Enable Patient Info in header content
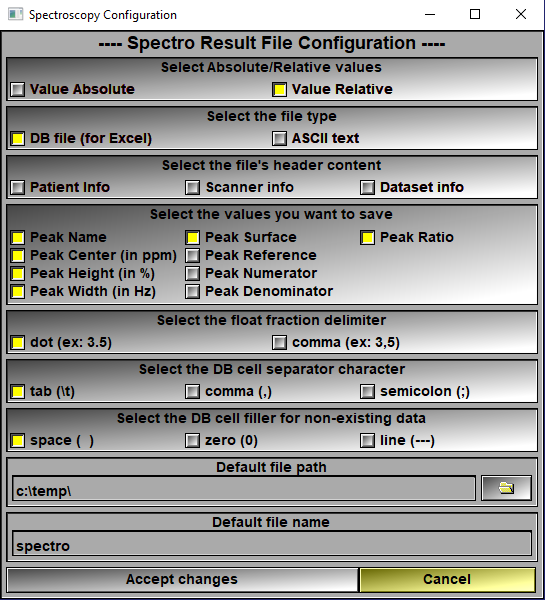Viewport: 545px width, 600px height. [18, 188]
